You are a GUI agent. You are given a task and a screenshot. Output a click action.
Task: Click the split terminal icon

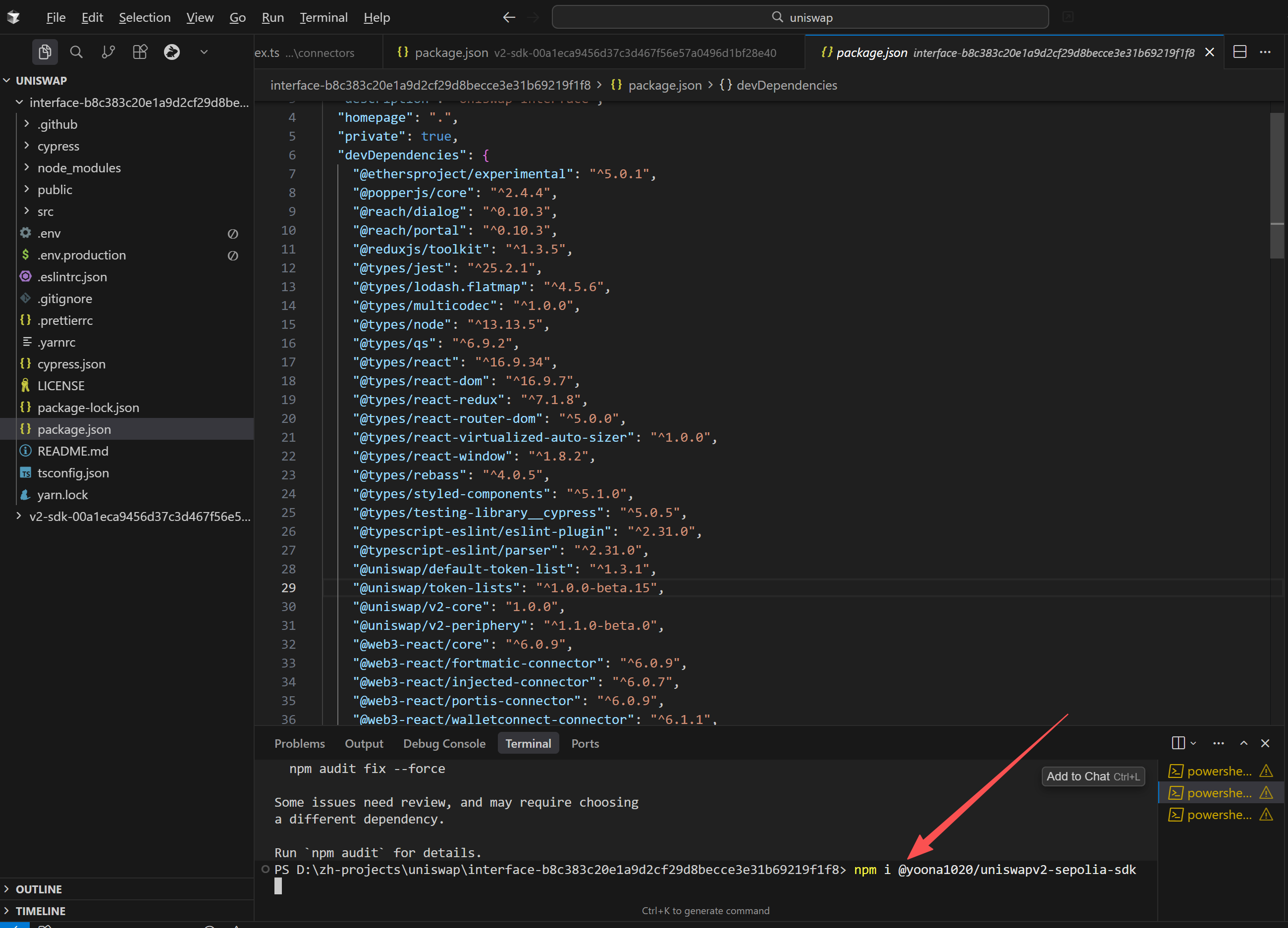1178,743
